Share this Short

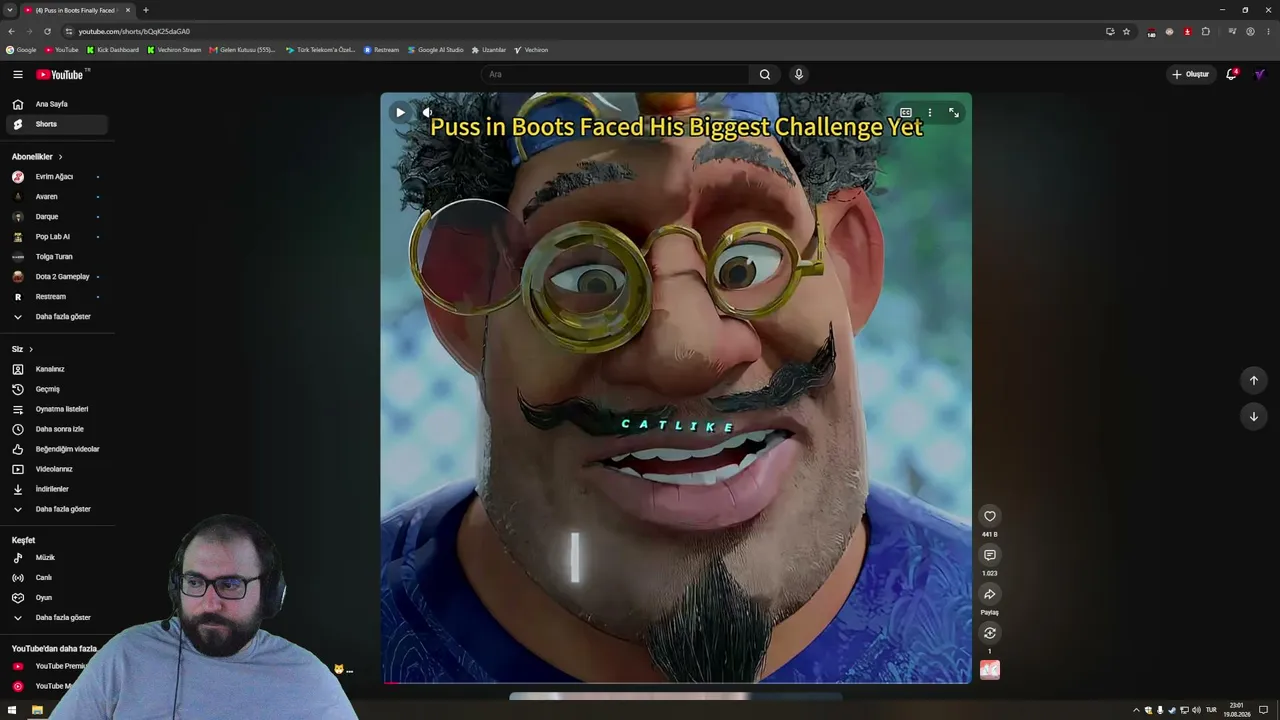click(x=990, y=594)
